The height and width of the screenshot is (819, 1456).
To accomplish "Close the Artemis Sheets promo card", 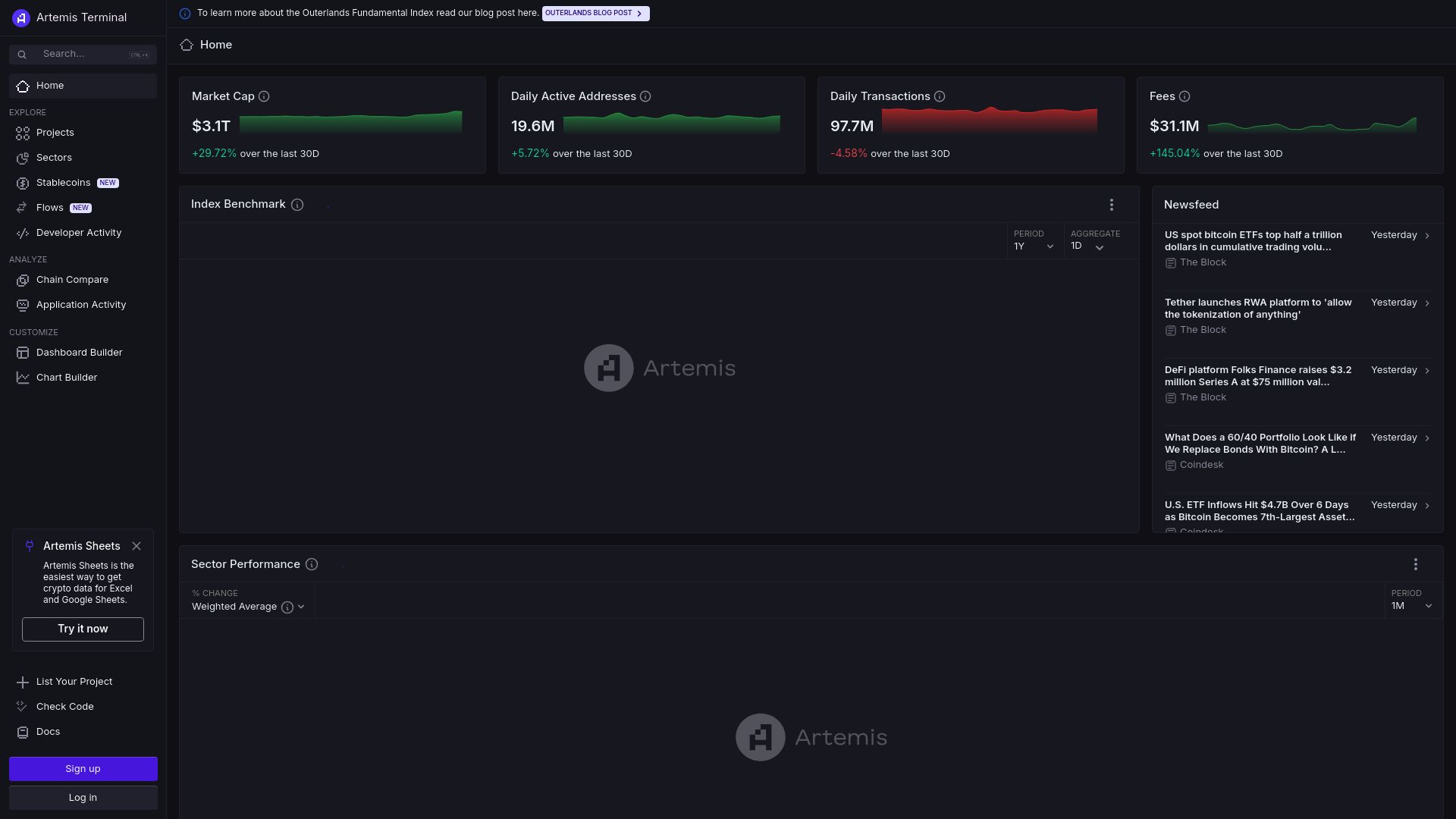I will point(136,546).
